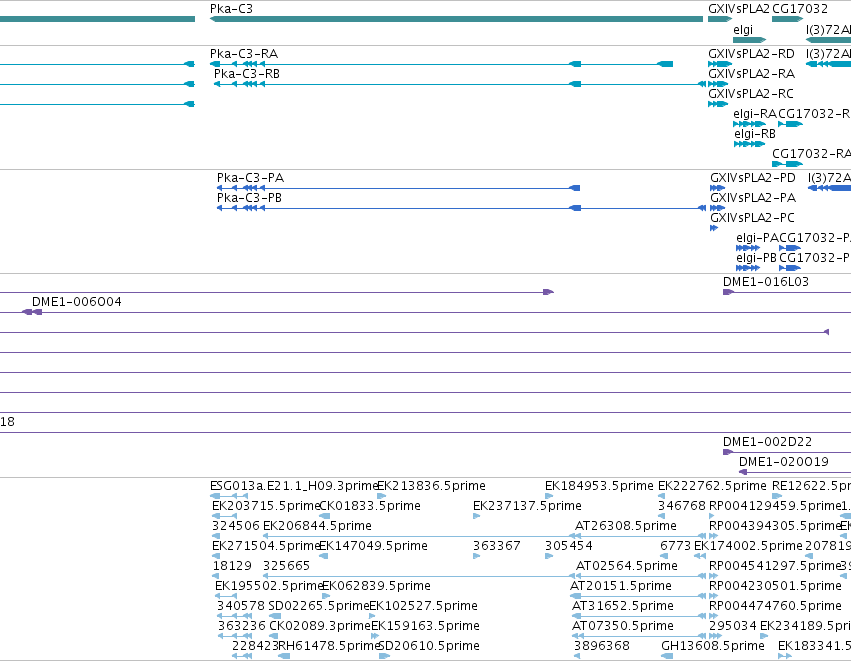Select feature 324506 label
The height and width of the screenshot is (661, 851).
(236, 526)
